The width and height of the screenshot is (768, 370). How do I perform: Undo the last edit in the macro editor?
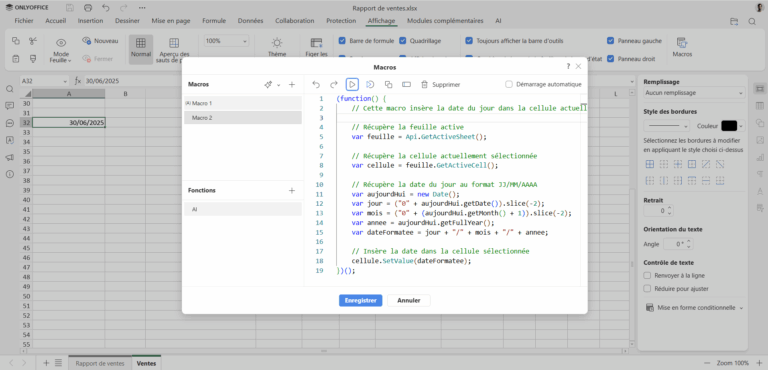pyautogui.click(x=316, y=84)
